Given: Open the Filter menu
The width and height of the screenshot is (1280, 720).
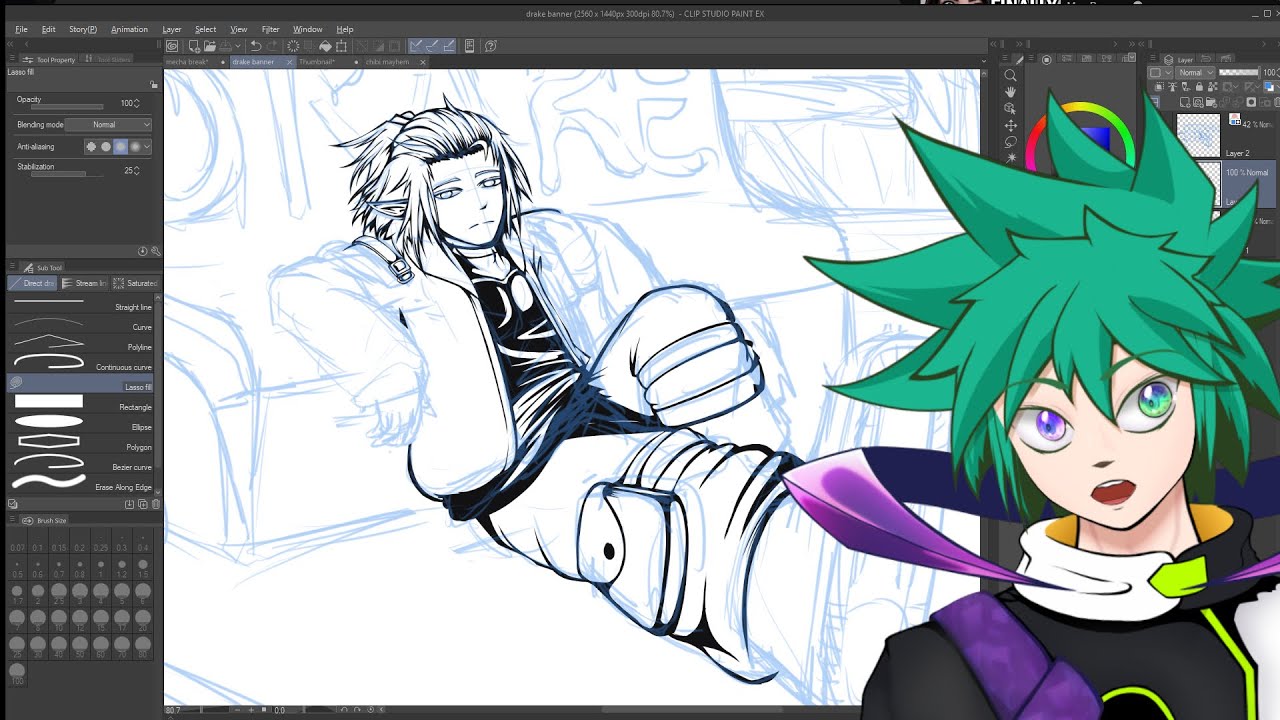Looking at the screenshot, I should tap(270, 29).
